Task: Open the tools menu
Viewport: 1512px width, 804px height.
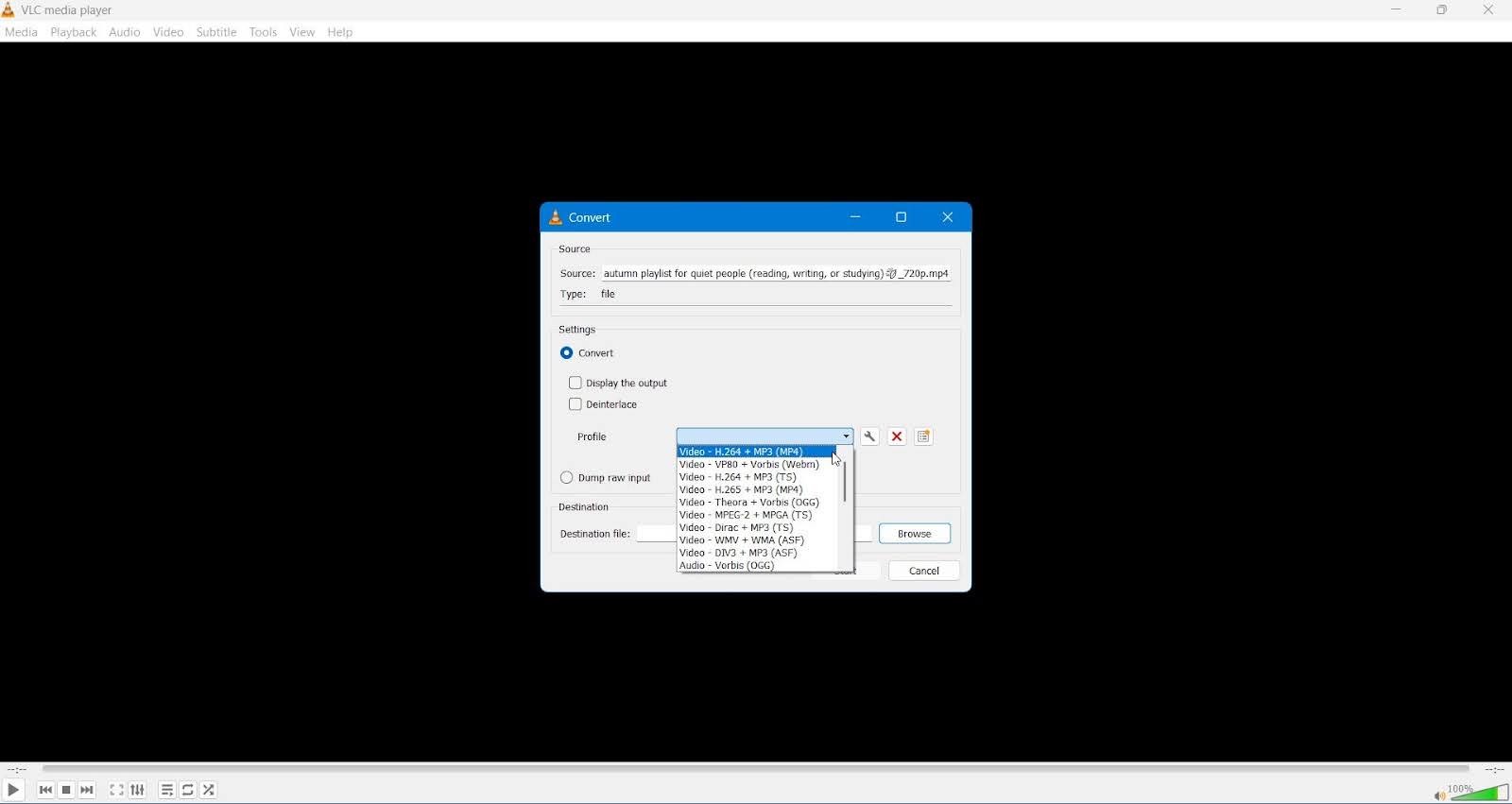Action: pos(264,32)
